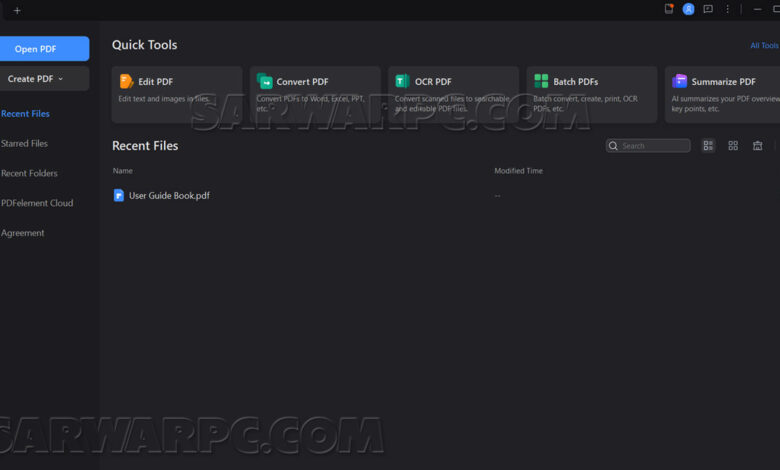Open the three-dot more options menu
The height and width of the screenshot is (470, 780).
(727, 9)
